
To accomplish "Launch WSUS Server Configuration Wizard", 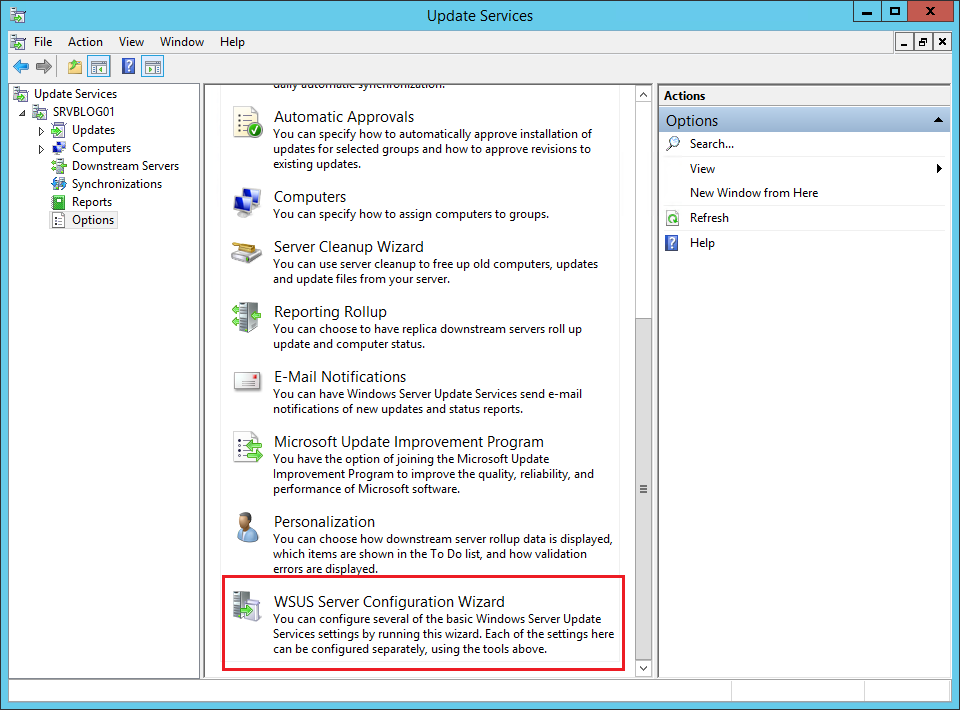I will (x=389, y=602).
